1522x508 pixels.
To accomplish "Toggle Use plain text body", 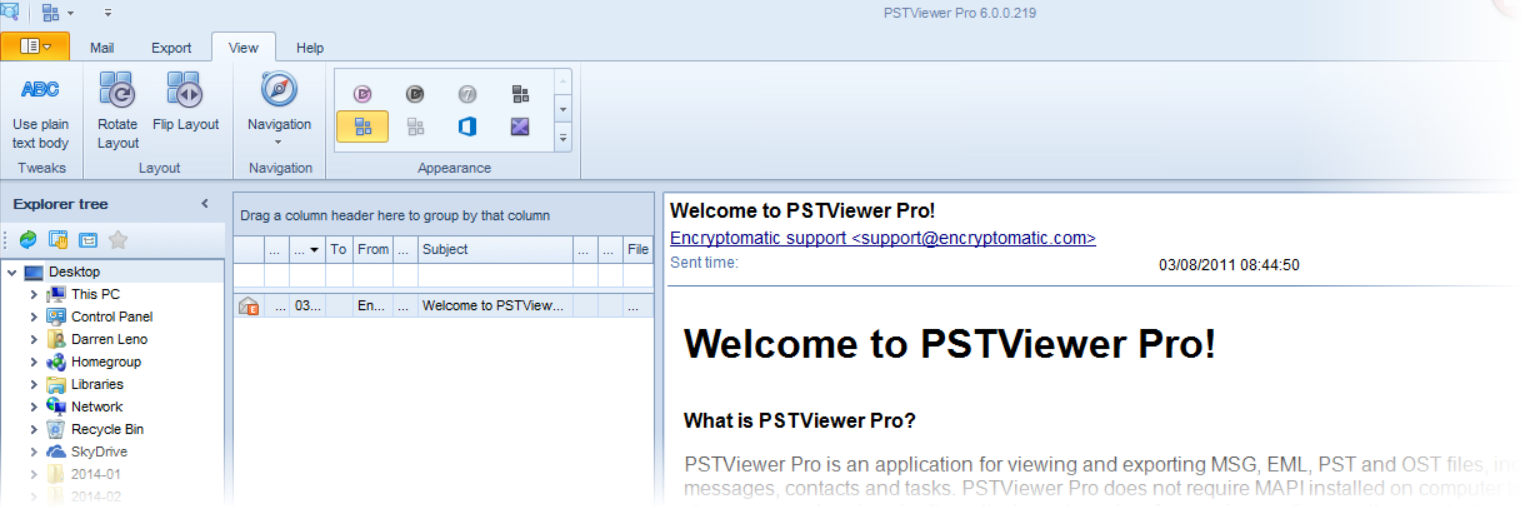I will click(41, 110).
